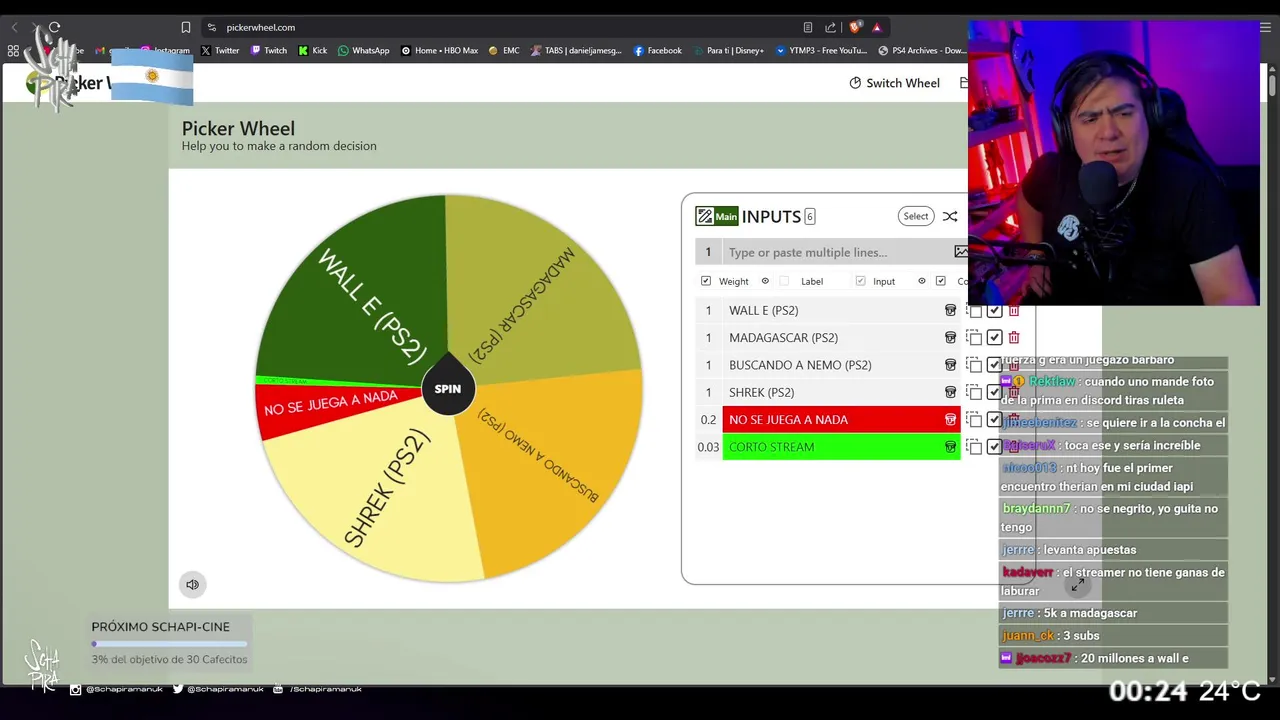Viewport: 1280px width, 720px height.
Task: Reload the pickerwheel.com page
Action: coord(54,27)
